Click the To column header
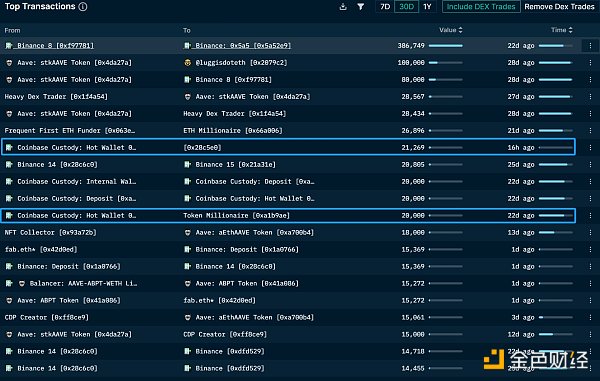The image size is (600, 381). [186, 30]
